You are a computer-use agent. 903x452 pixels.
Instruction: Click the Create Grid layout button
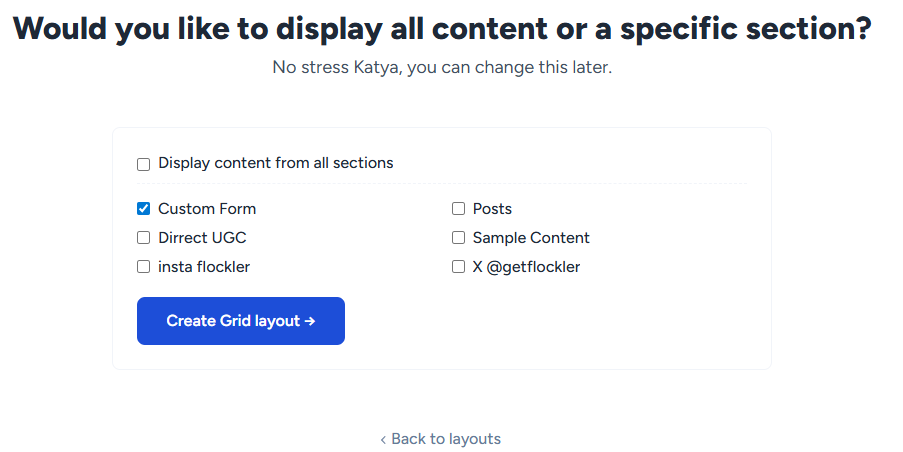click(240, 321)
